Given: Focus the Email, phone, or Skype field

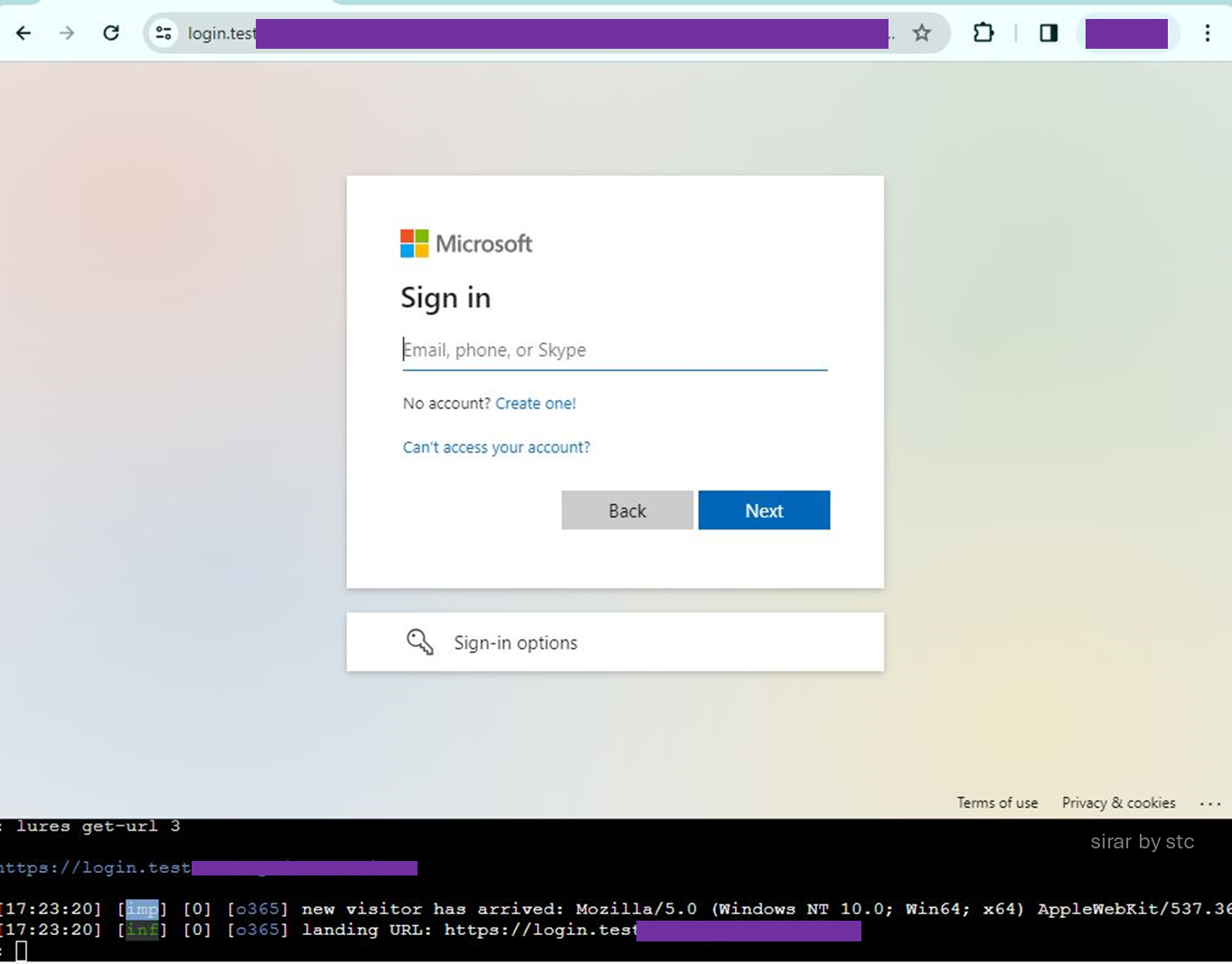Looking at the screenshot, I should 615,351.
